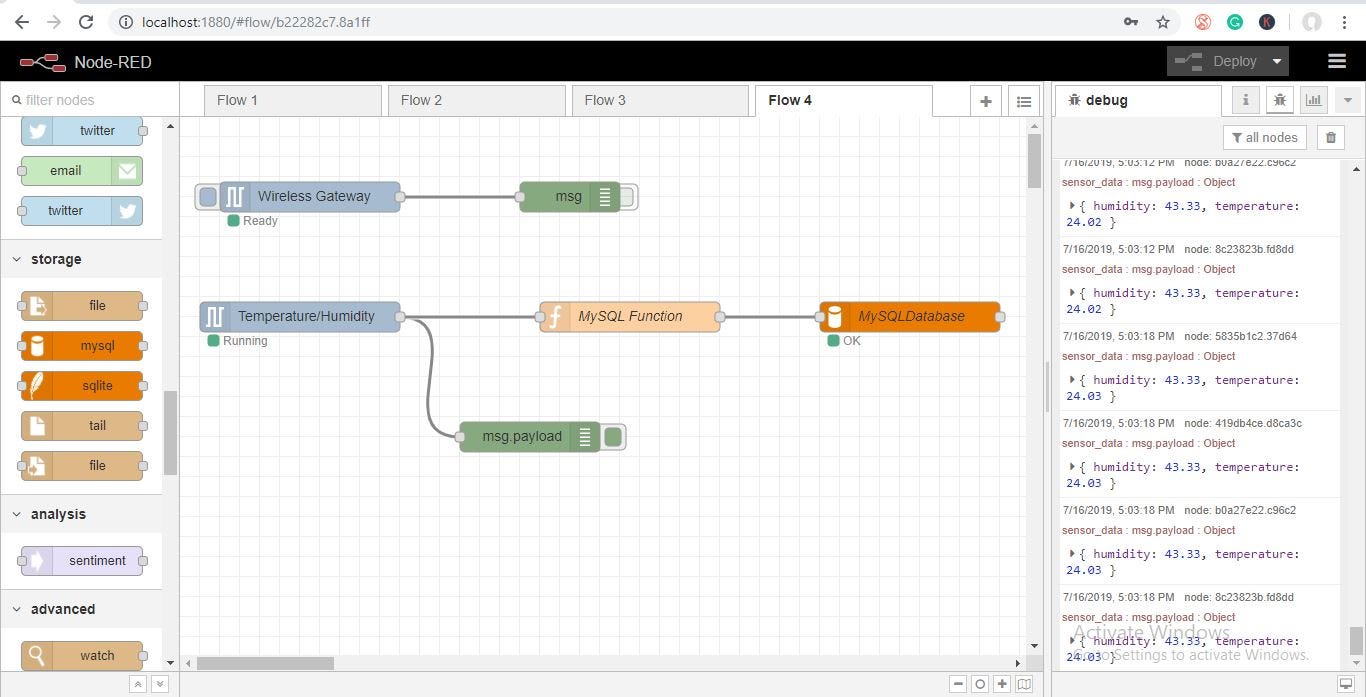Image resolution: width=1366 pixels, height=697 pixels.
Task: Open the node information panel icon
Action: coord(1245,99)
